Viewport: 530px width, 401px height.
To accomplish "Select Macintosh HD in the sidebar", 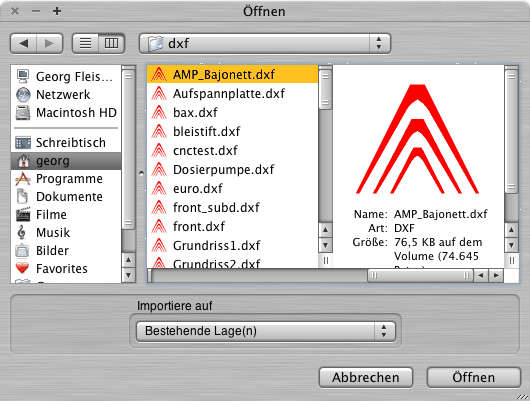I will point(66,113).
